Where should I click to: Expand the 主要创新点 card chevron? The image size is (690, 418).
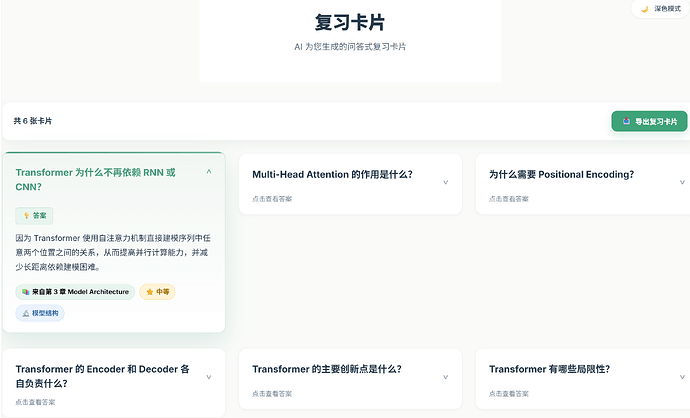coord(445,377)
